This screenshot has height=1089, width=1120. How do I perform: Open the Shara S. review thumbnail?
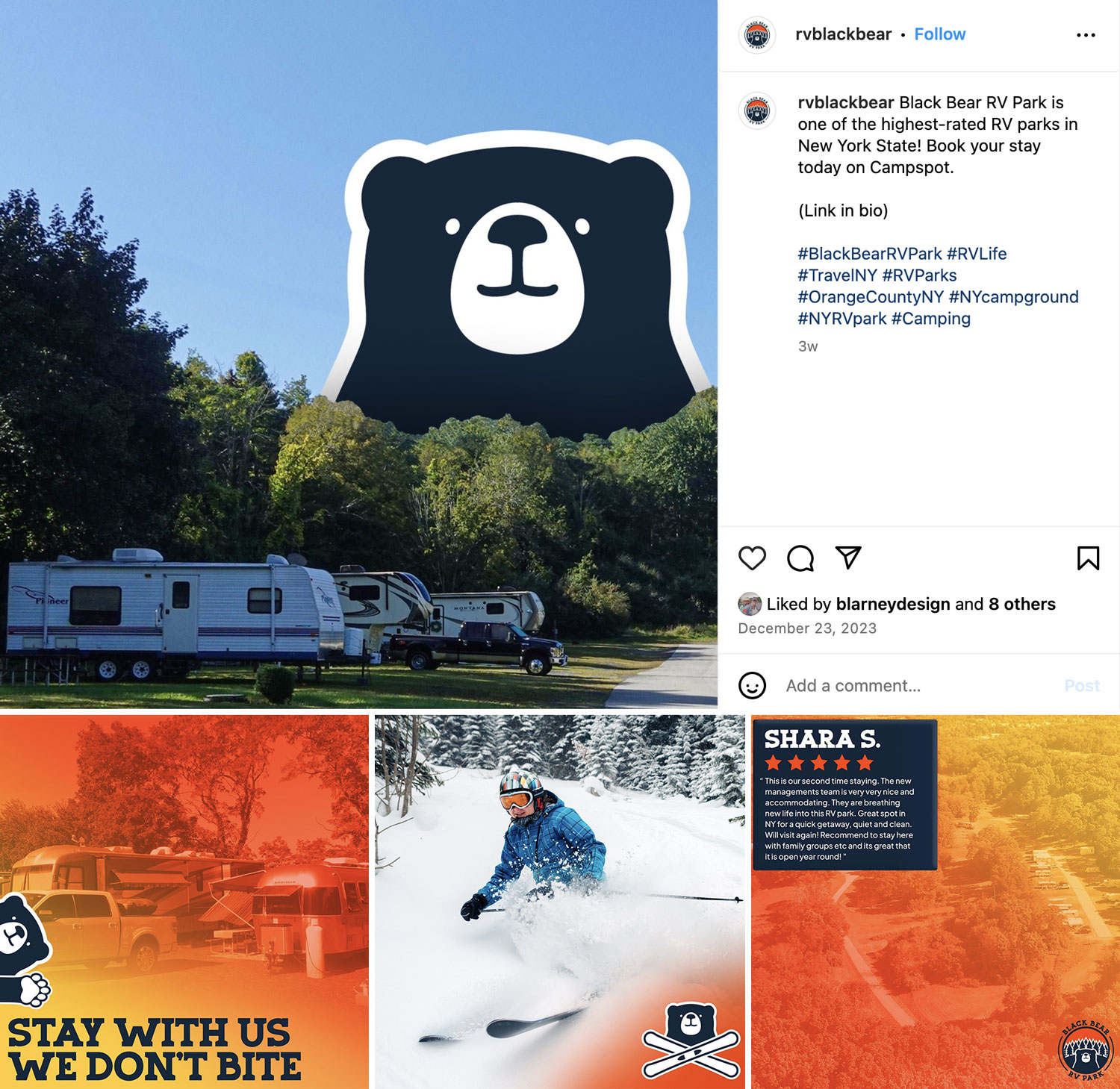(x=936, y=902)
